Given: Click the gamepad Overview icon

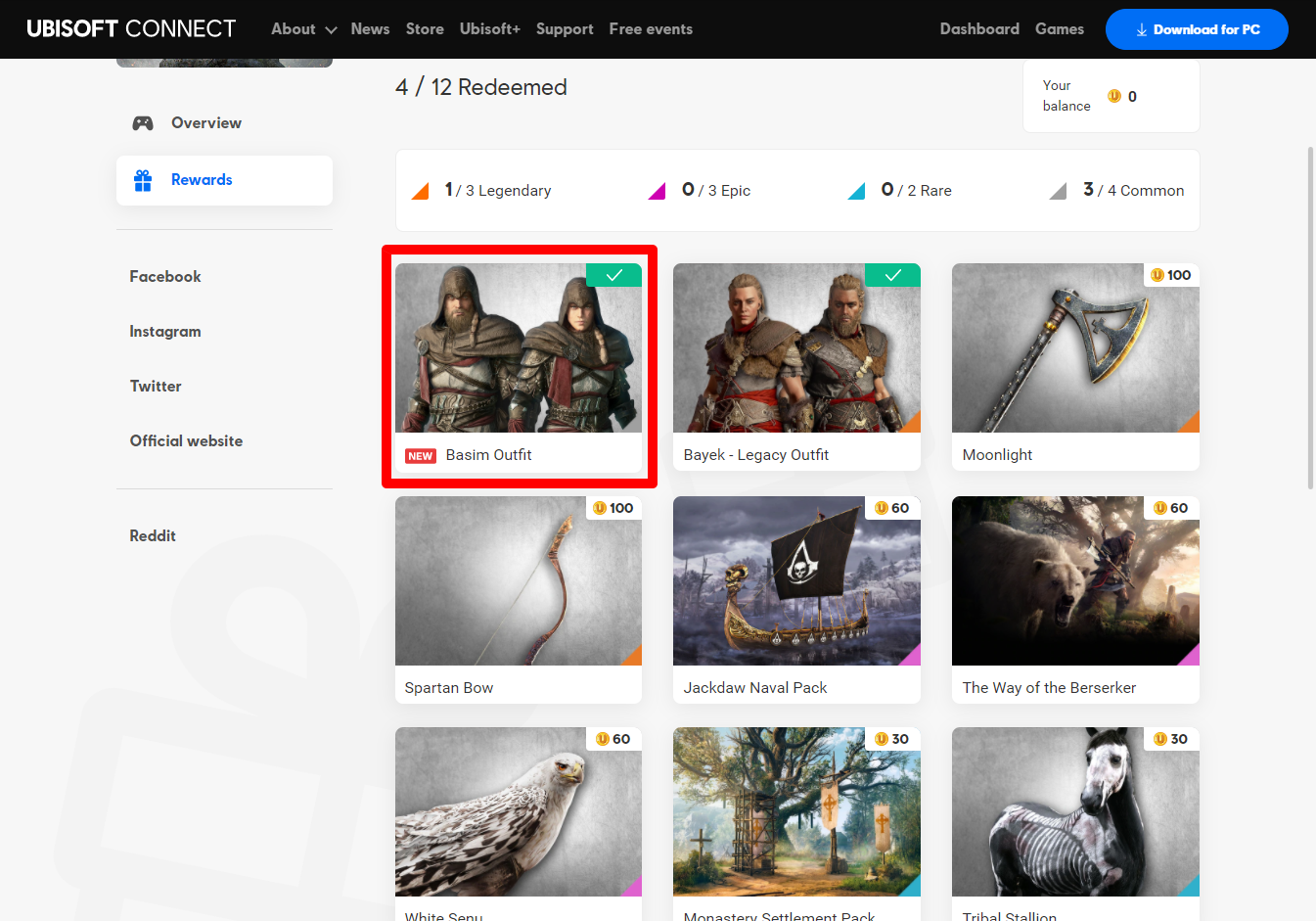Looking at the screenshot, I should pyautogui.click(x=143, y=123).
